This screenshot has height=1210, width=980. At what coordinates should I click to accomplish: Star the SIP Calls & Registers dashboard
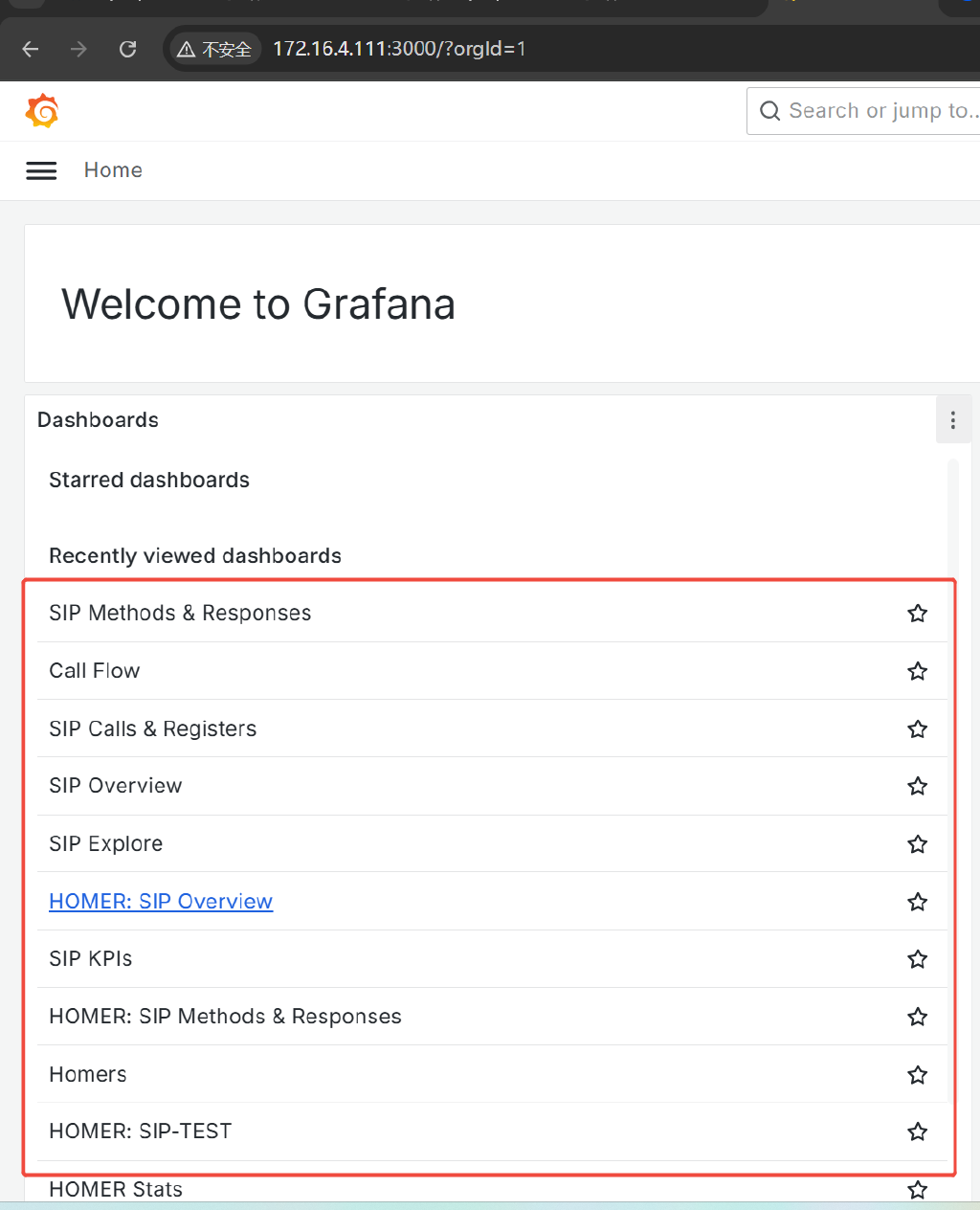(917, 728)
